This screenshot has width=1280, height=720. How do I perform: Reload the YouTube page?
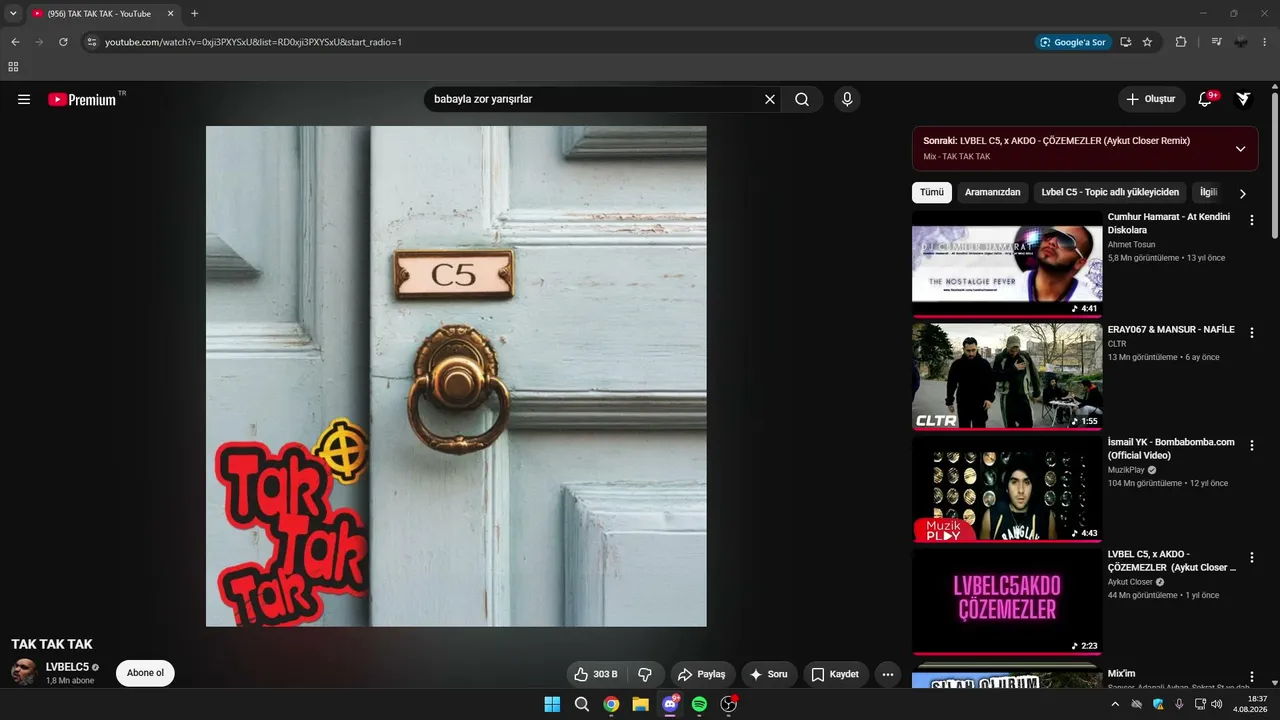pyautogui.click(x=63, y=42)
